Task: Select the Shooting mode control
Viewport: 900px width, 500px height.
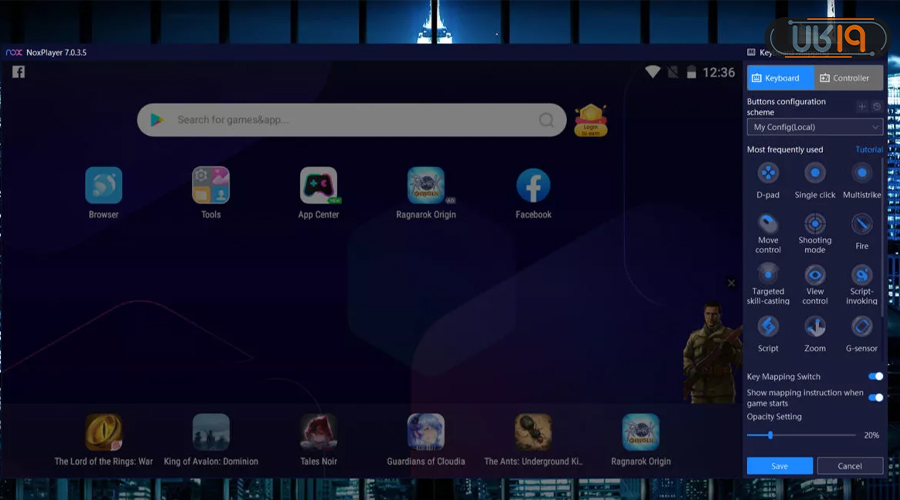Action: pyautogui.click(x=814, y=224)
